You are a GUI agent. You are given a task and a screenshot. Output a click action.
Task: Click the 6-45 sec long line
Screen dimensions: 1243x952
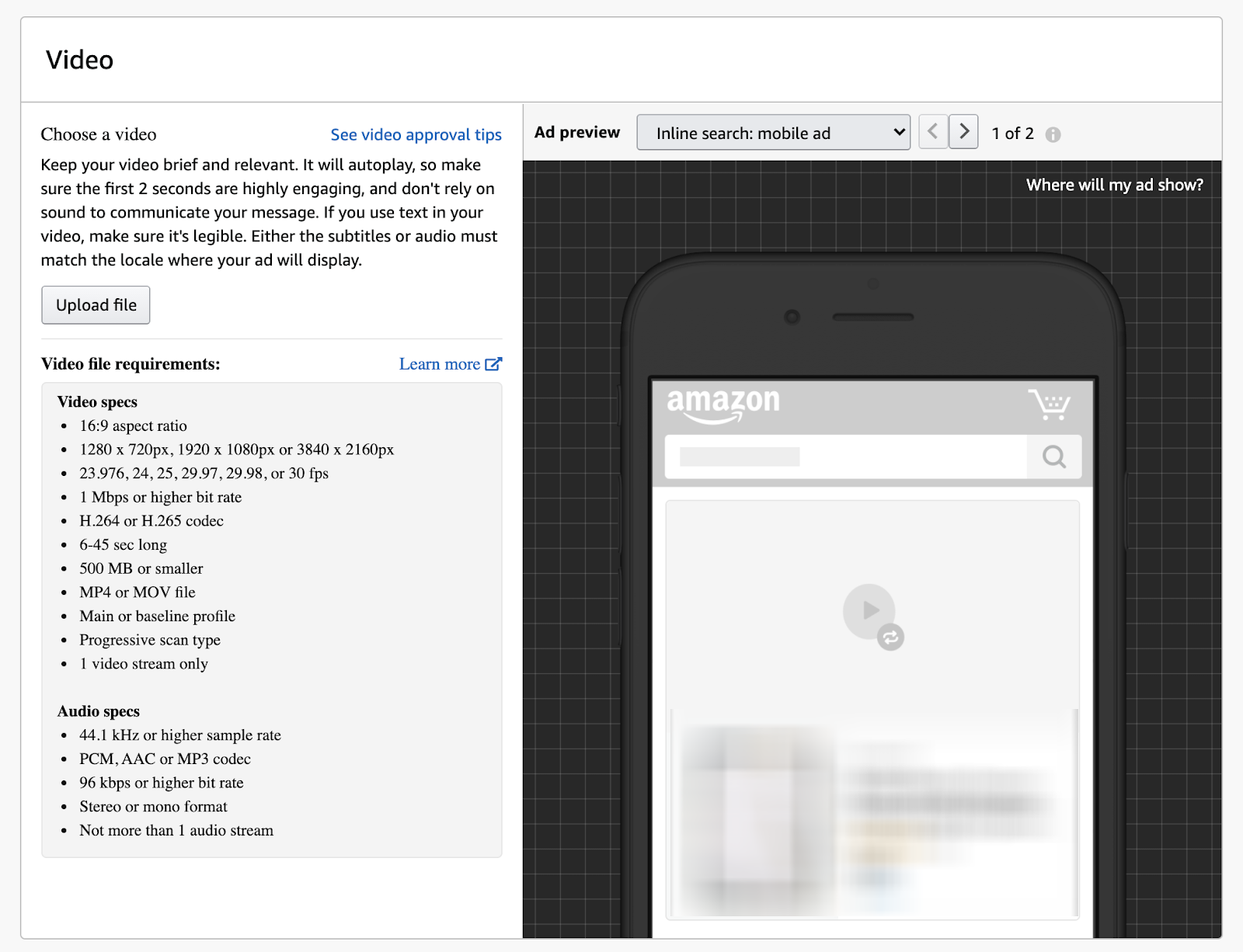pos(123,544)
